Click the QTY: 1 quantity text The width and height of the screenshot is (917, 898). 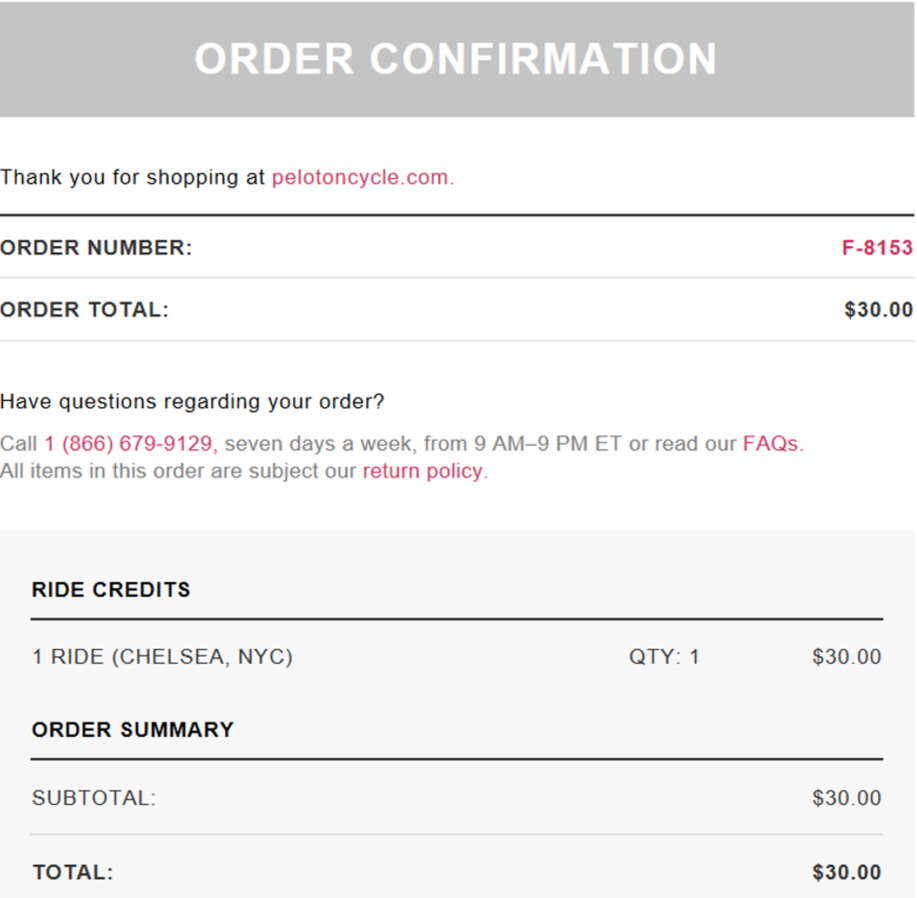(x=664, y=657)
